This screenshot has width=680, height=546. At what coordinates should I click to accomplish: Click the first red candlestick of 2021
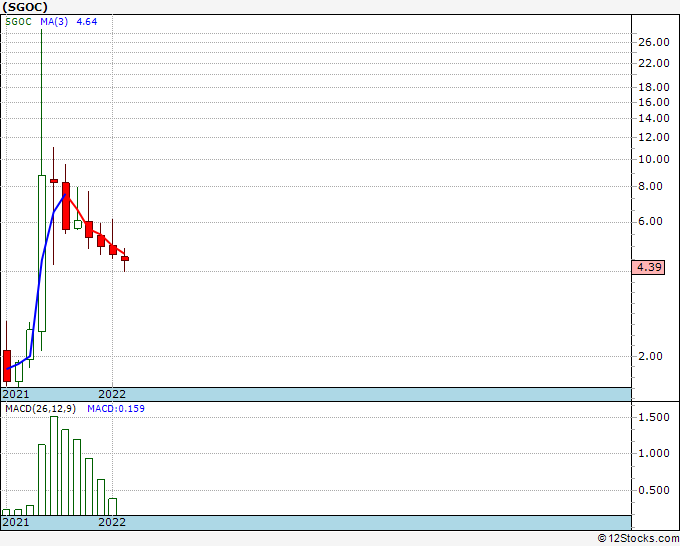point(7,366)
